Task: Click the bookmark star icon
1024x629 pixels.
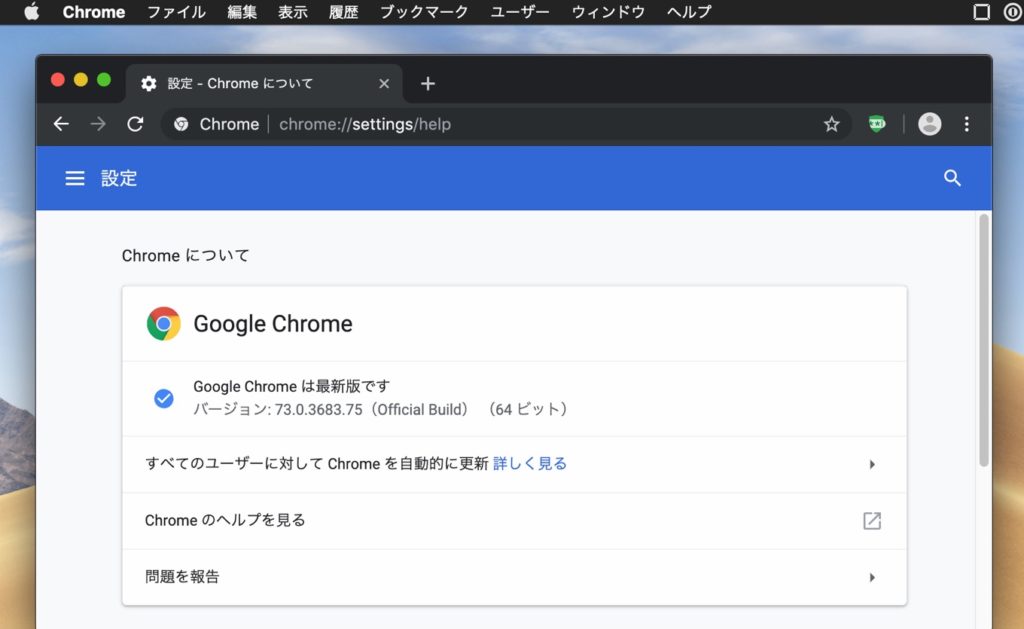Action: [831, 124]
